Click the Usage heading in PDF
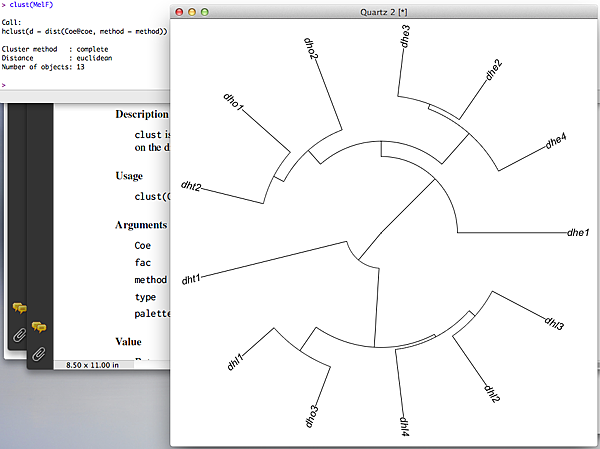The width and height of the screenshot is (600, 449). [x=129, y=176]
